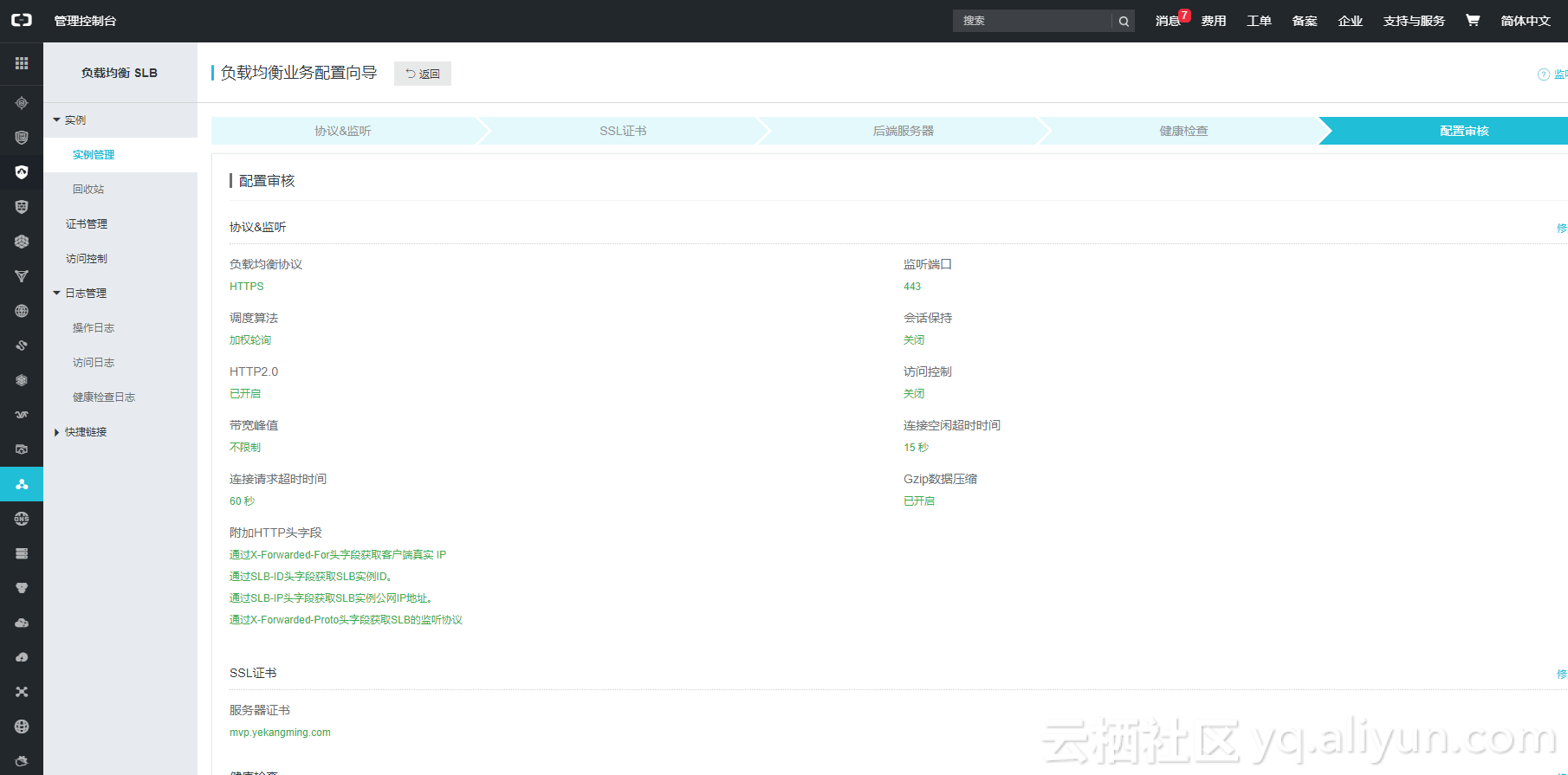Image resolution: width=1568 pixels, height=775 pixels.
Task: Click the DNS globe sidebar icon
Action: (x=22, y=519)
